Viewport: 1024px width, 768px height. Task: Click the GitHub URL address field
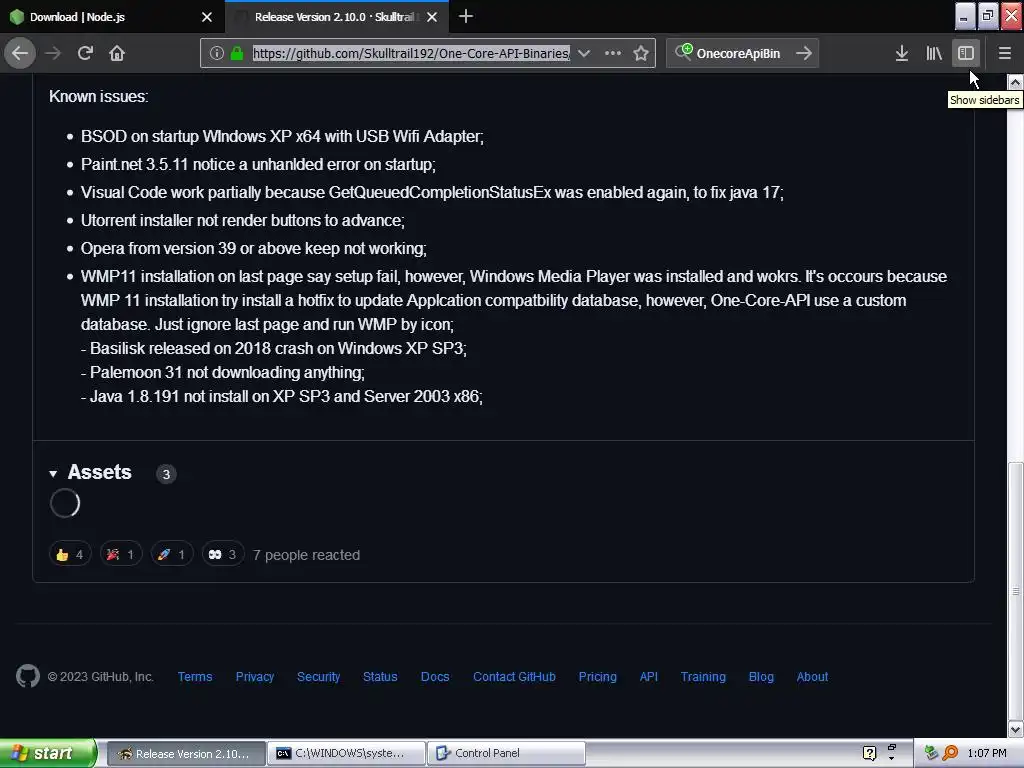[411, 53]
